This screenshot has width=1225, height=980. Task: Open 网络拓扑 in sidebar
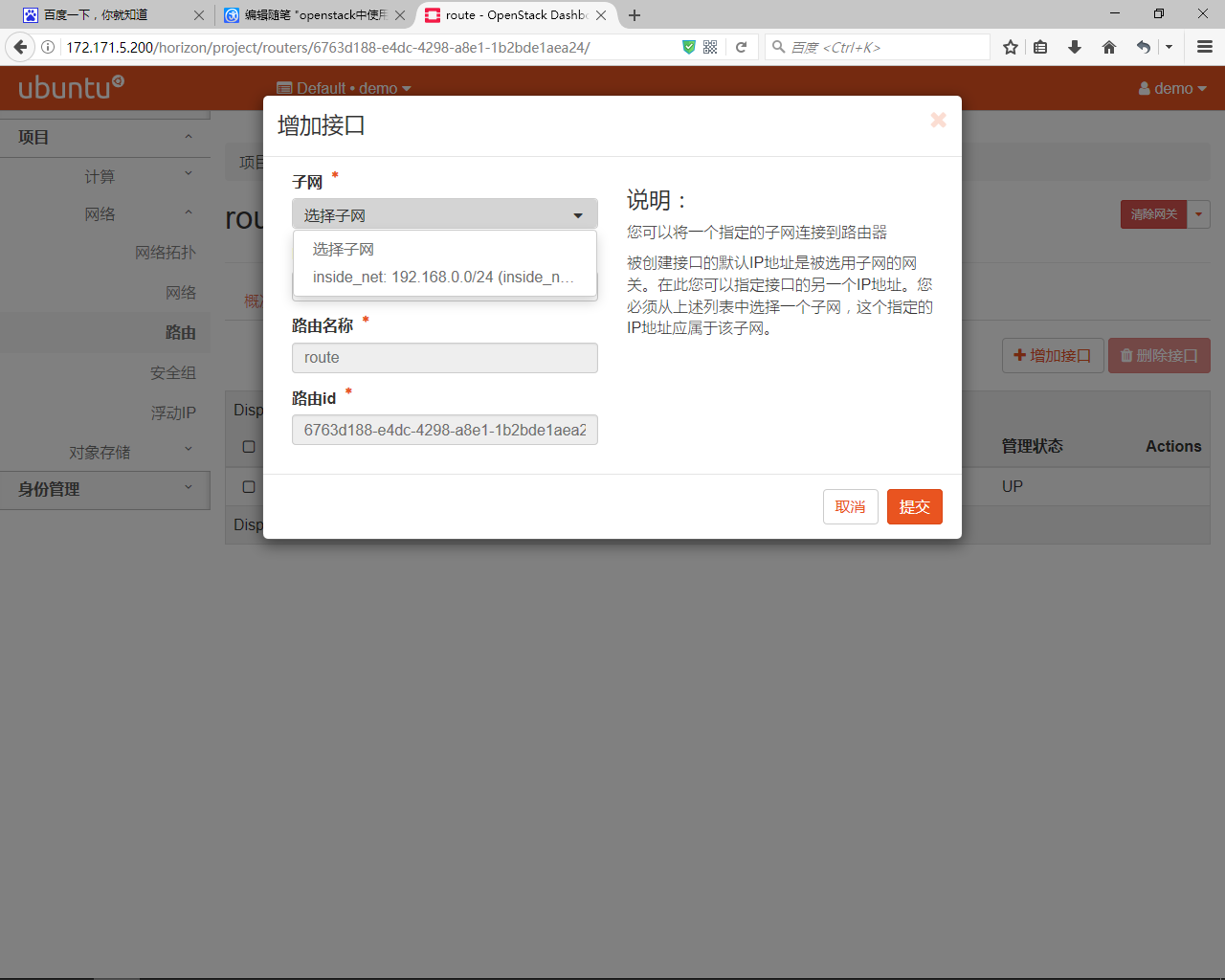coord(166,253)
